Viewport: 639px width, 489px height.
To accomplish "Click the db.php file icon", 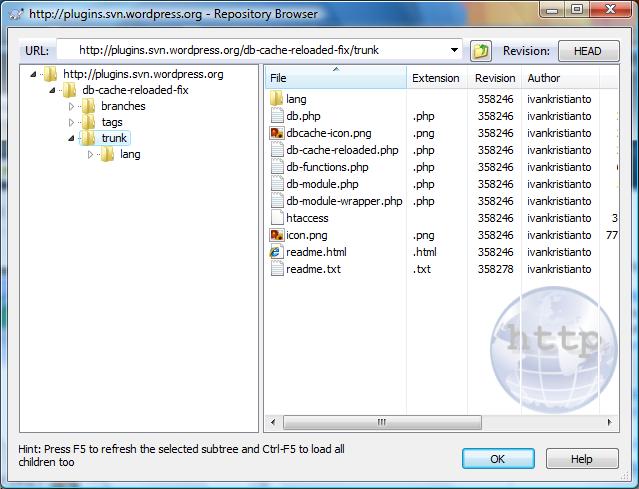I will point(277,116).
